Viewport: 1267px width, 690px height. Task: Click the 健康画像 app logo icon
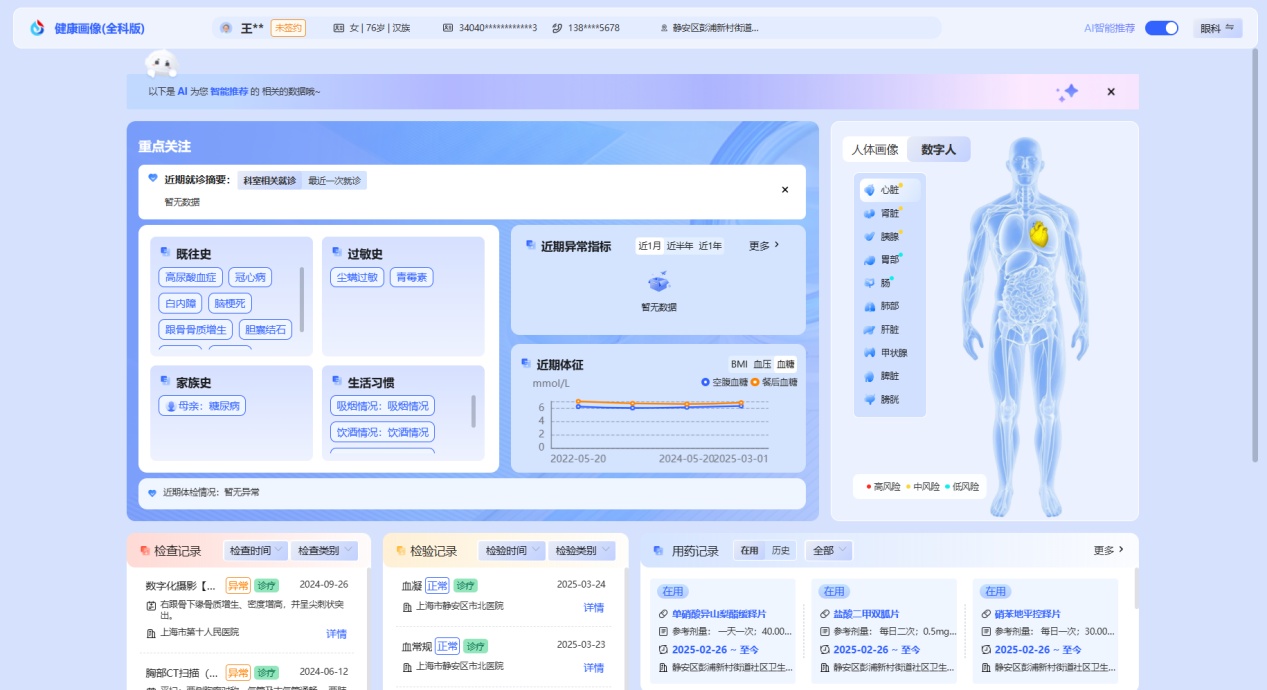[38, 28]
